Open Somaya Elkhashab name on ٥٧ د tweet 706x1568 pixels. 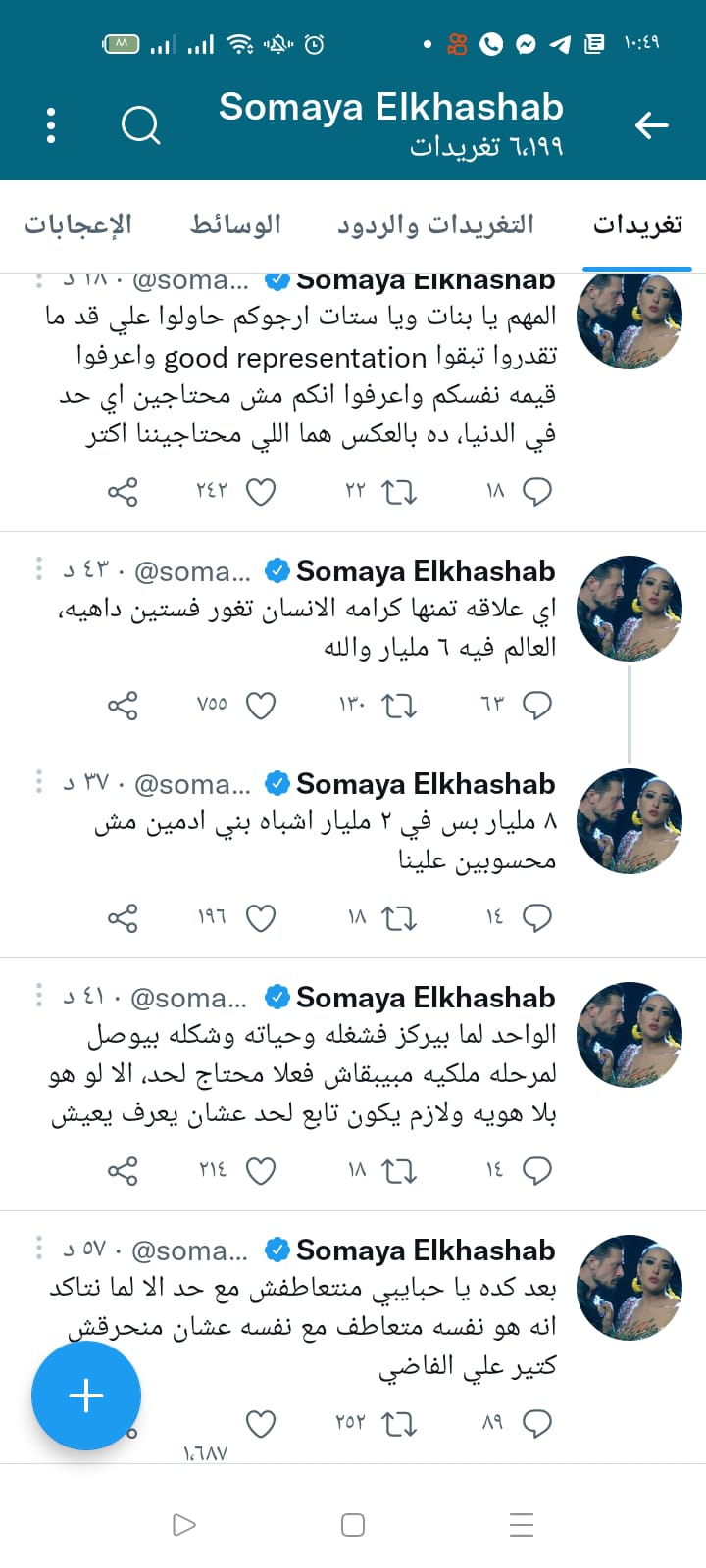pos(426,1250)
